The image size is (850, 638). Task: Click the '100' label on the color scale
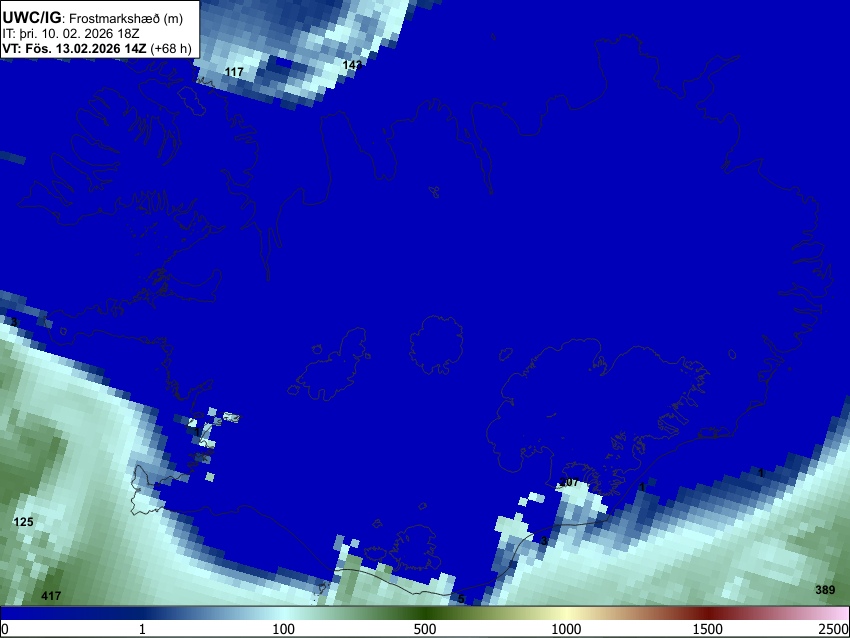[x=284, y=629]
